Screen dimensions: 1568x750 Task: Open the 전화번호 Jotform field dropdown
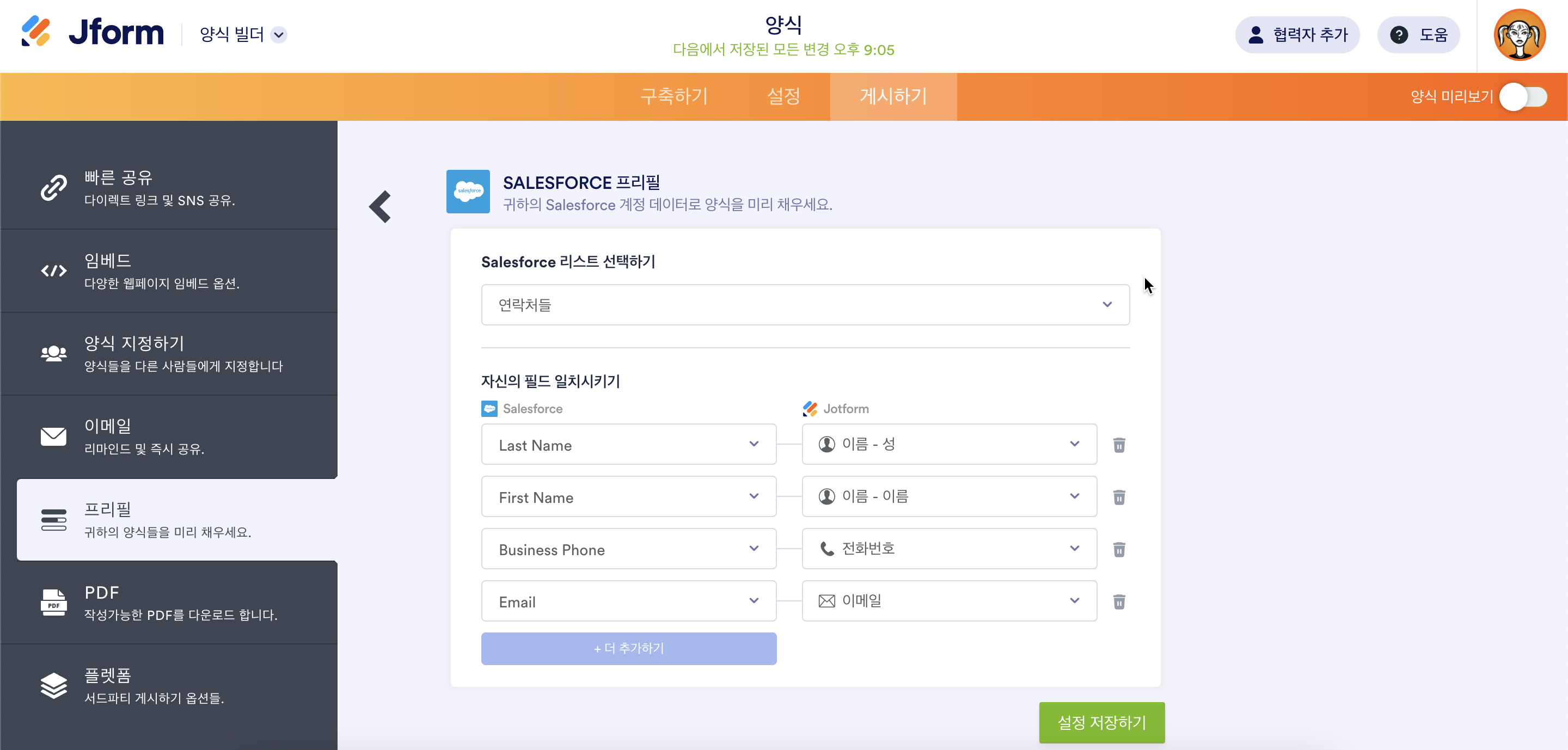pos(948,549)
